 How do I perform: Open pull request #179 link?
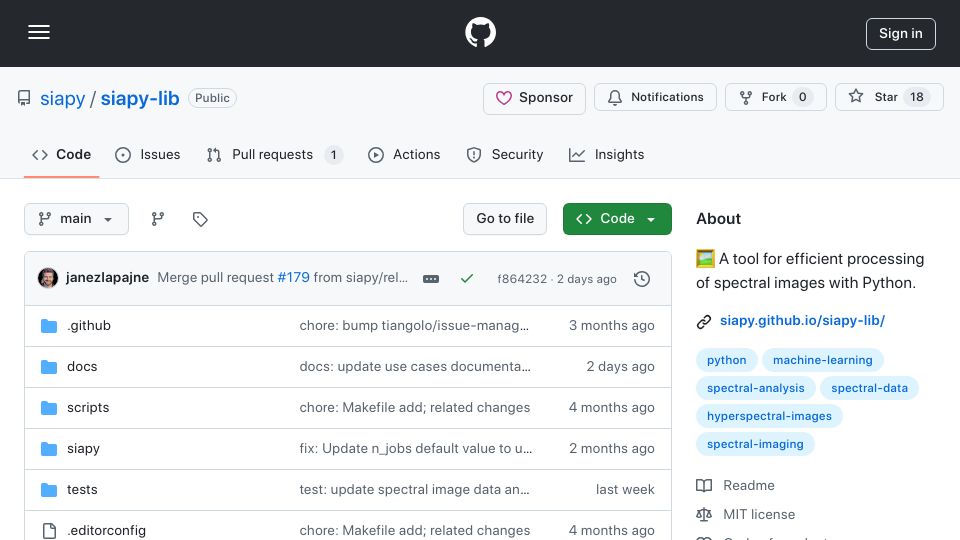(293, 277)
